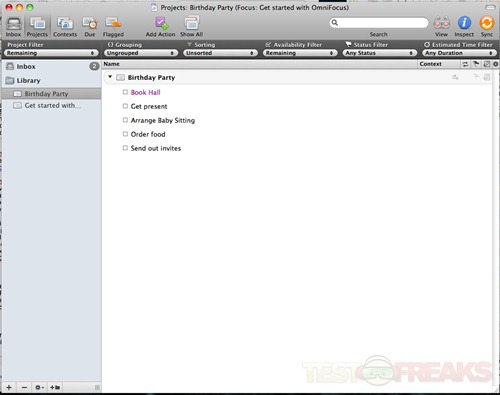Select the Order food action text
This screenshot has height=395, width=500.
(x=148, y=134)
